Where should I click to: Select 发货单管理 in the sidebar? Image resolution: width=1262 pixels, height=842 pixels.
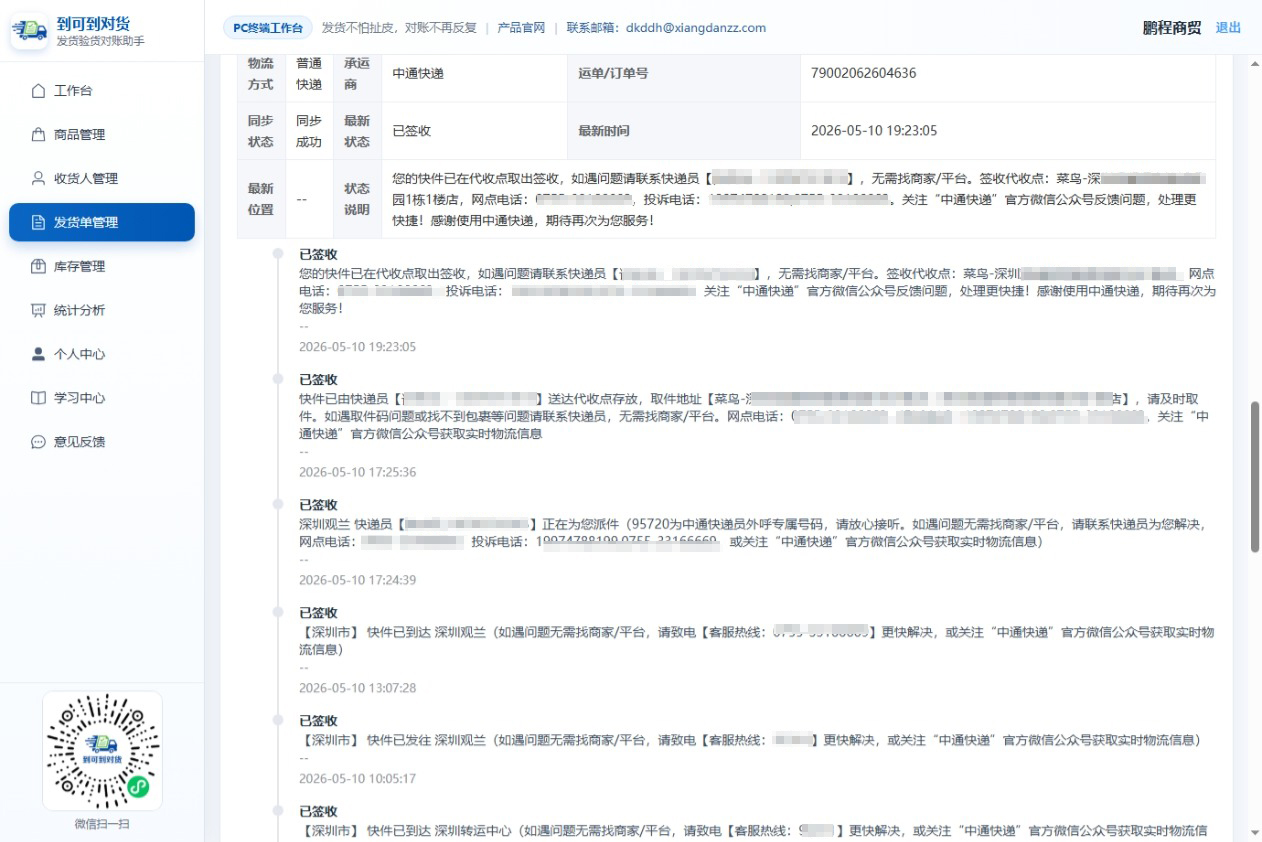tap(102, 223)
